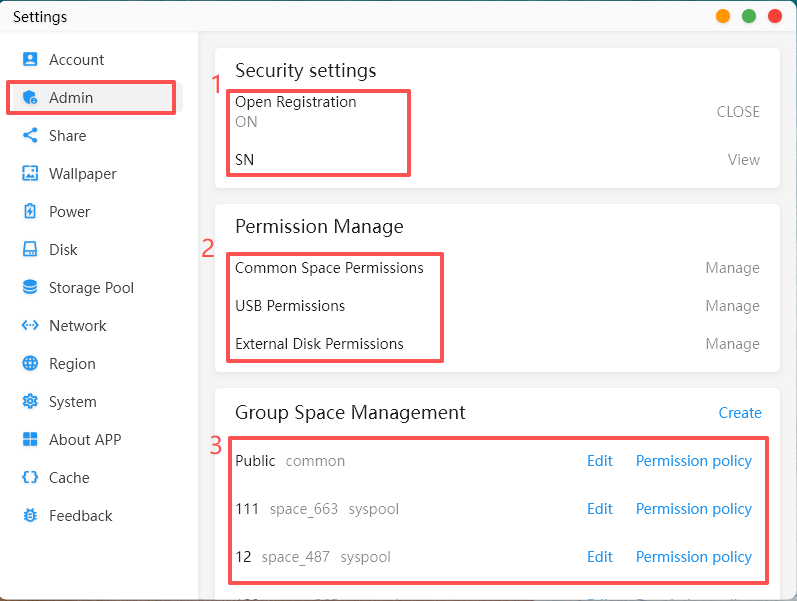Edit the 111 space_663 group
The image size is (797, 601).
tap(599, 508)
